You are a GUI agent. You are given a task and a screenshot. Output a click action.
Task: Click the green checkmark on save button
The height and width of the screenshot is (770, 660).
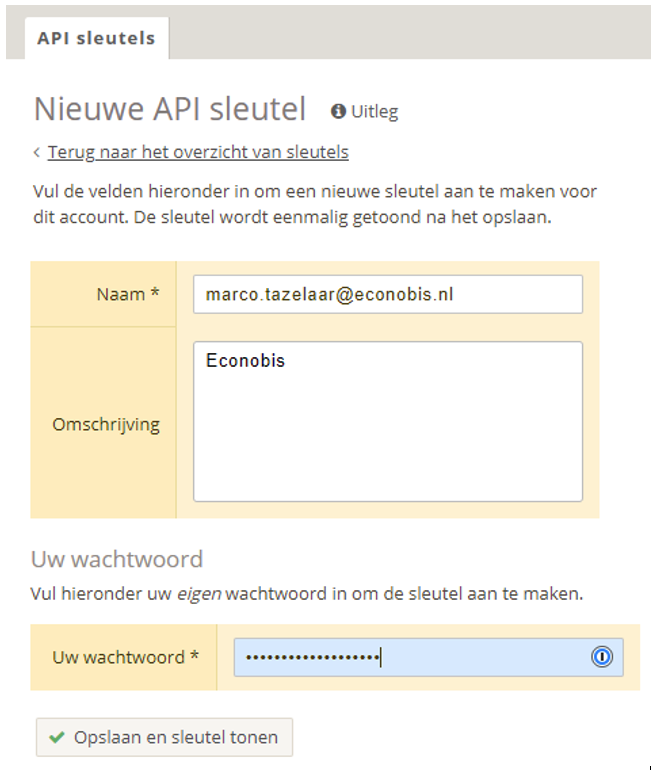point(56,737)
